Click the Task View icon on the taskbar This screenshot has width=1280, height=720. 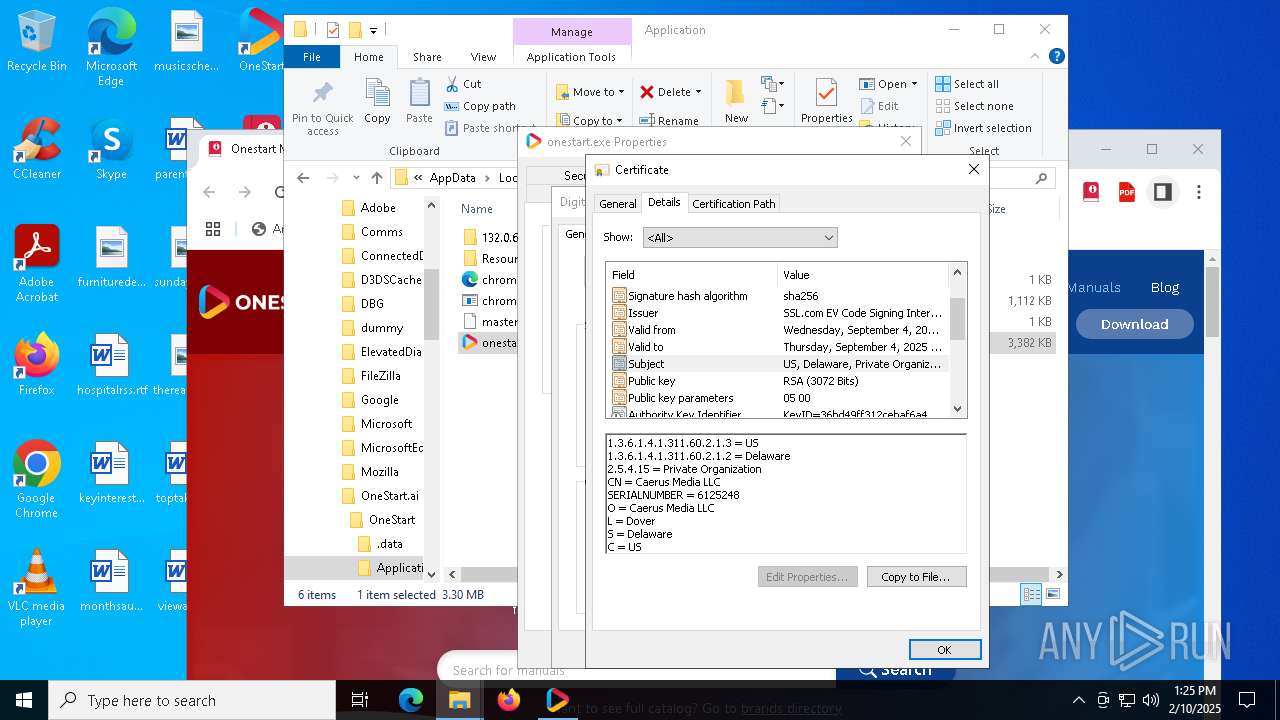[360, 700]
